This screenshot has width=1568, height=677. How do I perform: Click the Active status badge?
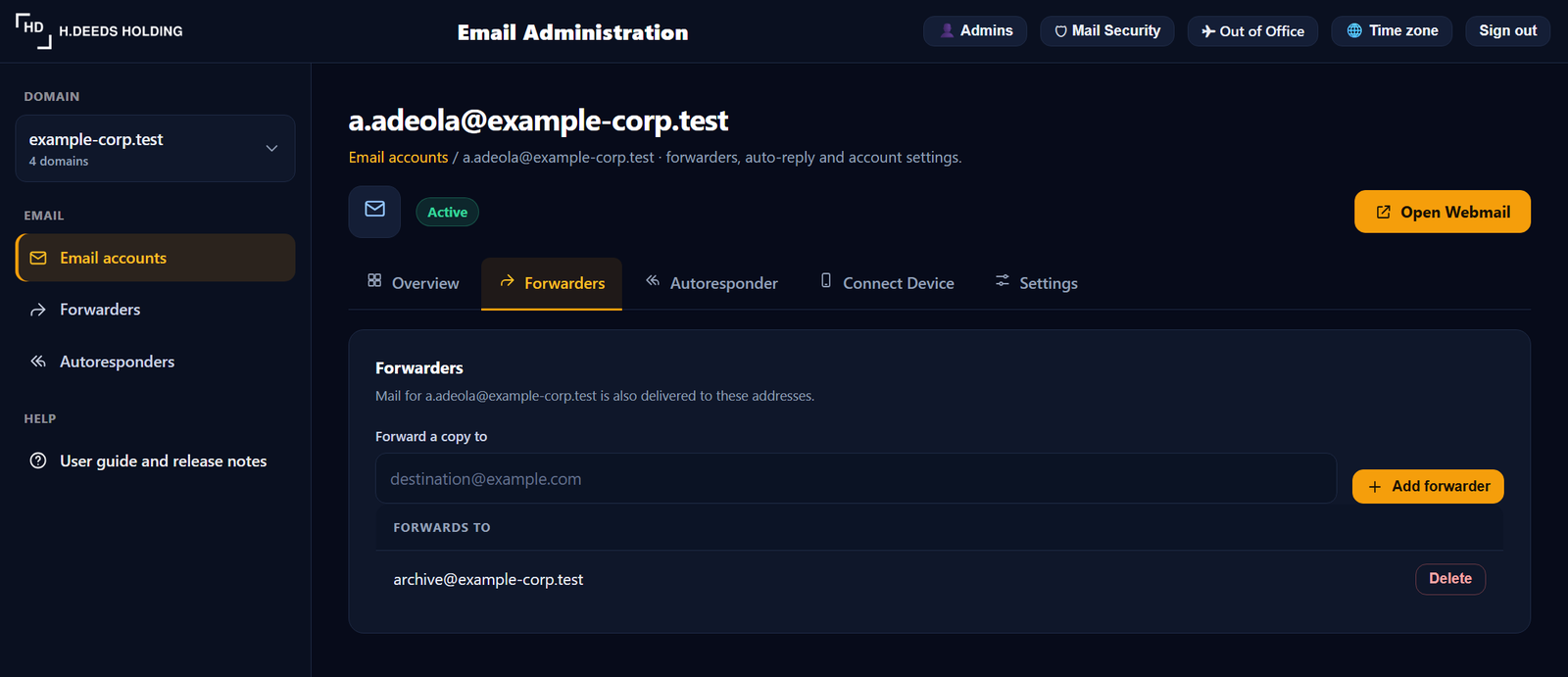[x=447, y=212]
